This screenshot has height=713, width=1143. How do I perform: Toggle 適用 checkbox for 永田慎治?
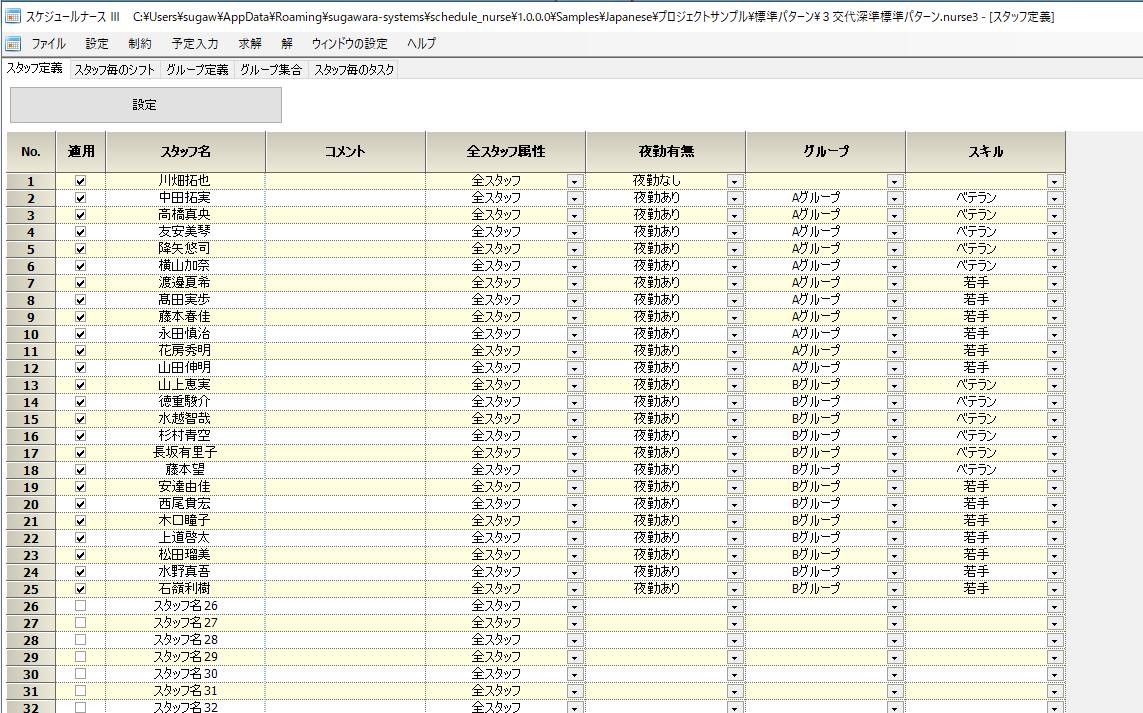80,334
